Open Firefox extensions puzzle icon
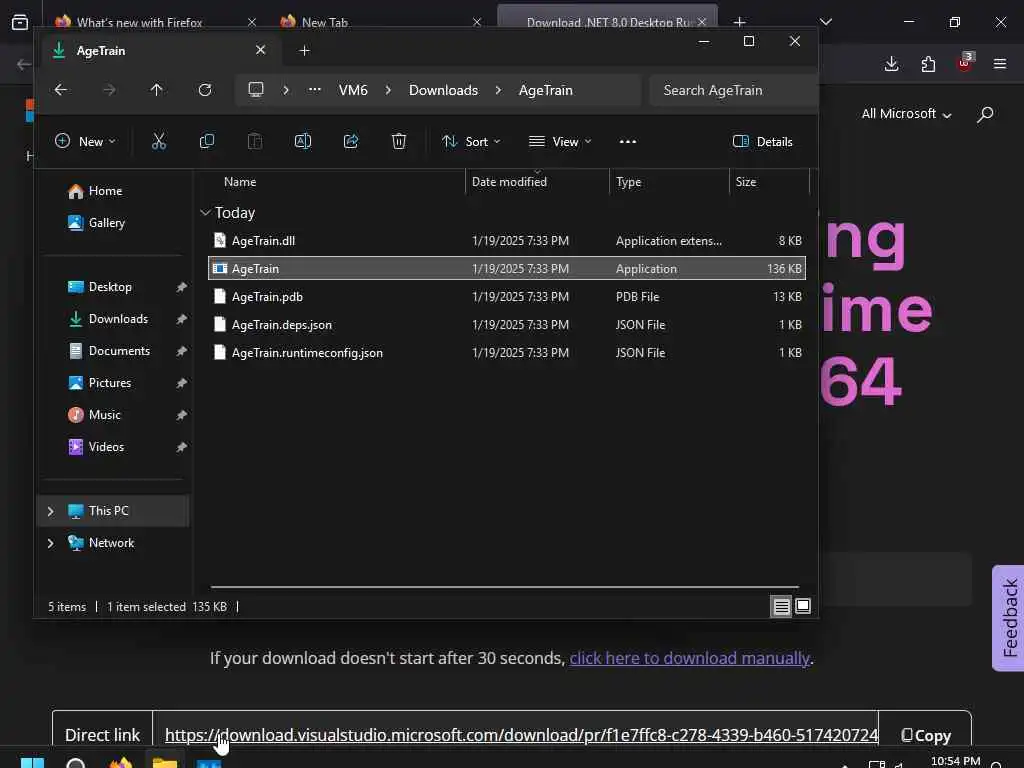The image size is (1024, 768). (928, 63)
